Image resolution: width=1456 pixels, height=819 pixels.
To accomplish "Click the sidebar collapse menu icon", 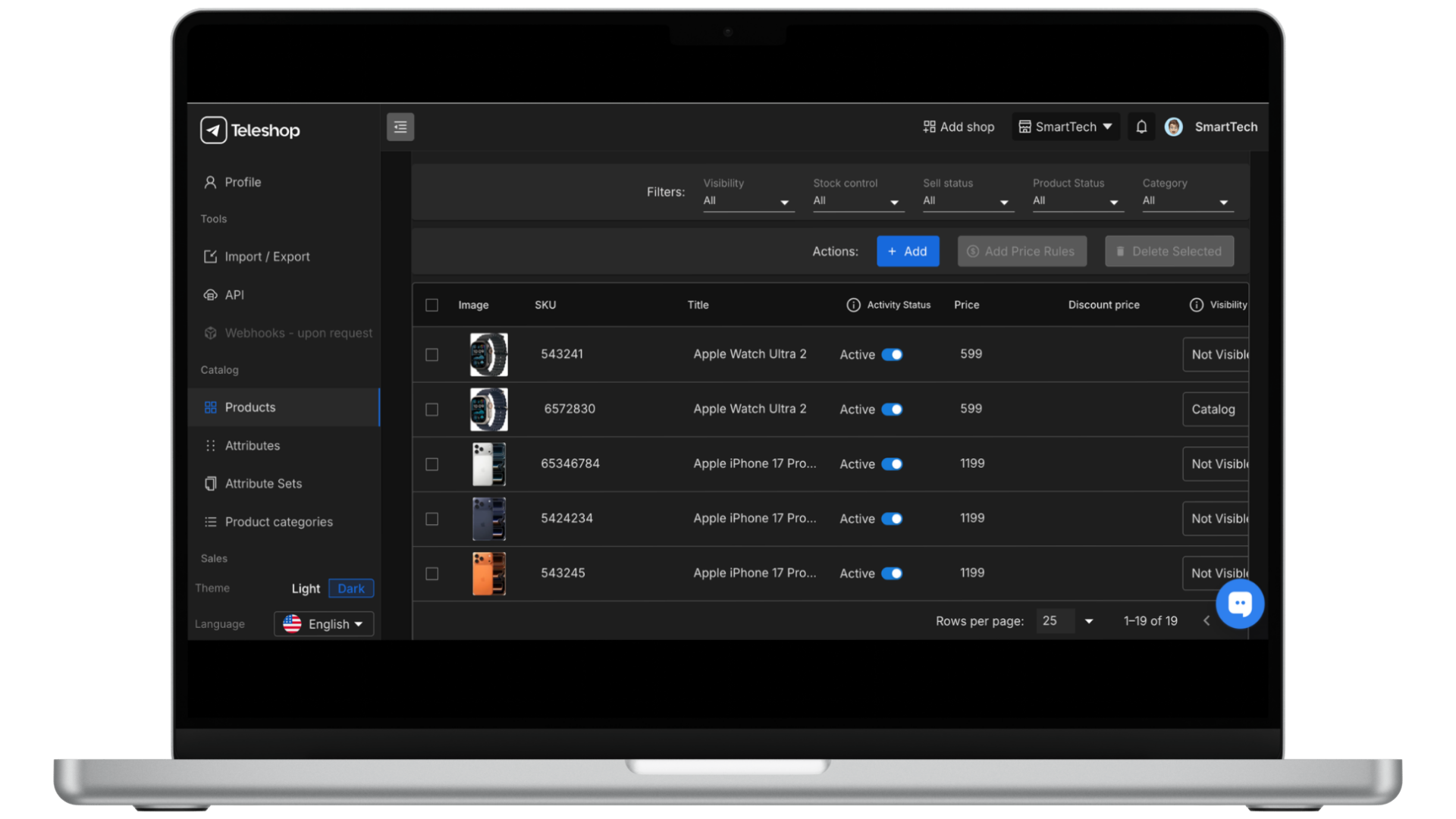I will (400, 127).
